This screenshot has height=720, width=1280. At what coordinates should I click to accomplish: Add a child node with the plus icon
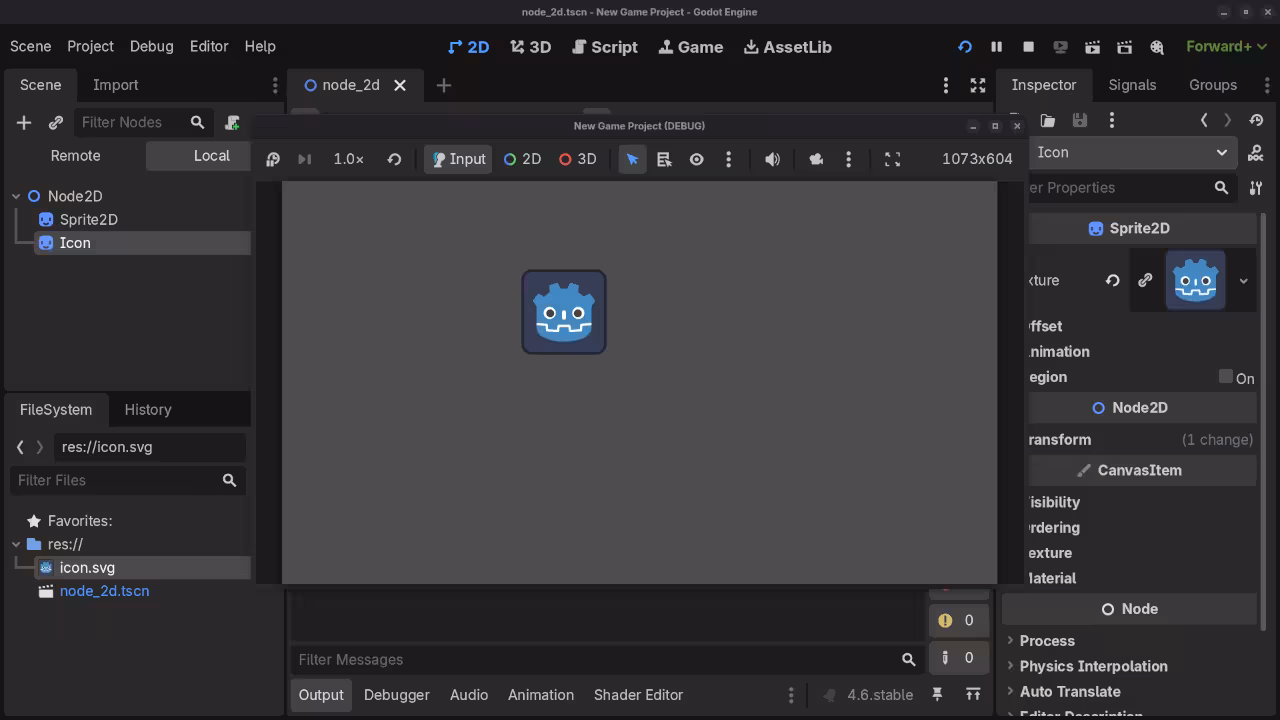click(23, 122)
